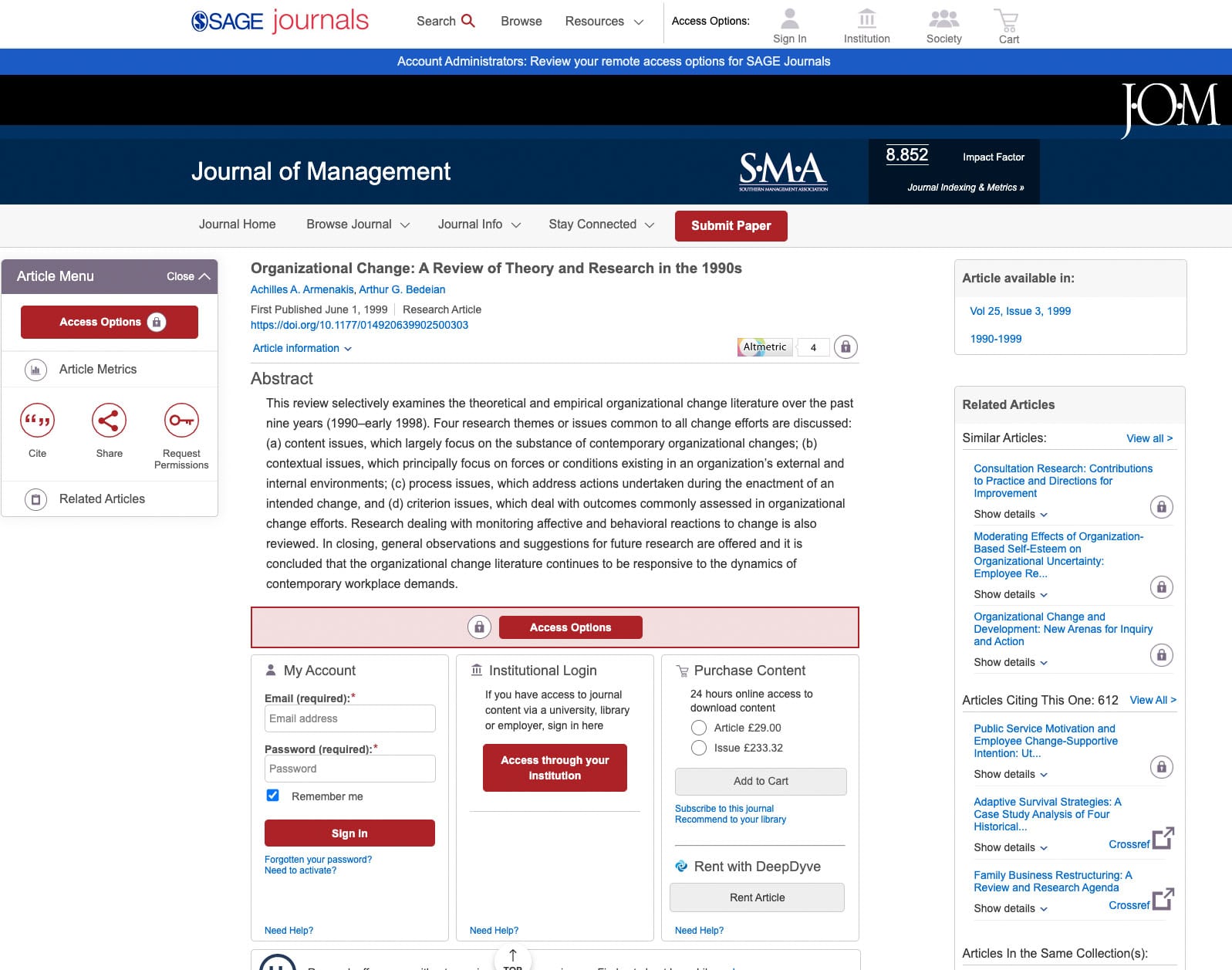Click the Share icon

[109, 421]
